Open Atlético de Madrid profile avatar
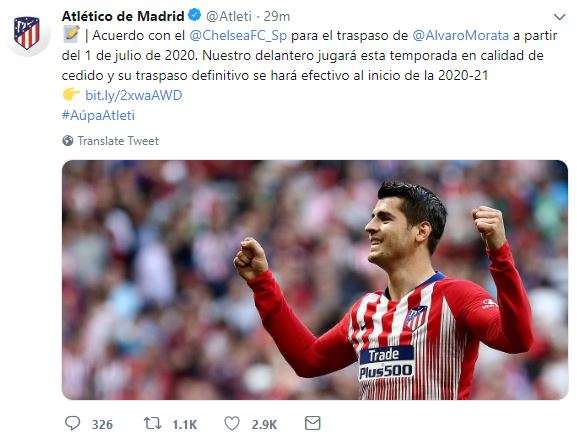577x440 pixels. point(27,33)
